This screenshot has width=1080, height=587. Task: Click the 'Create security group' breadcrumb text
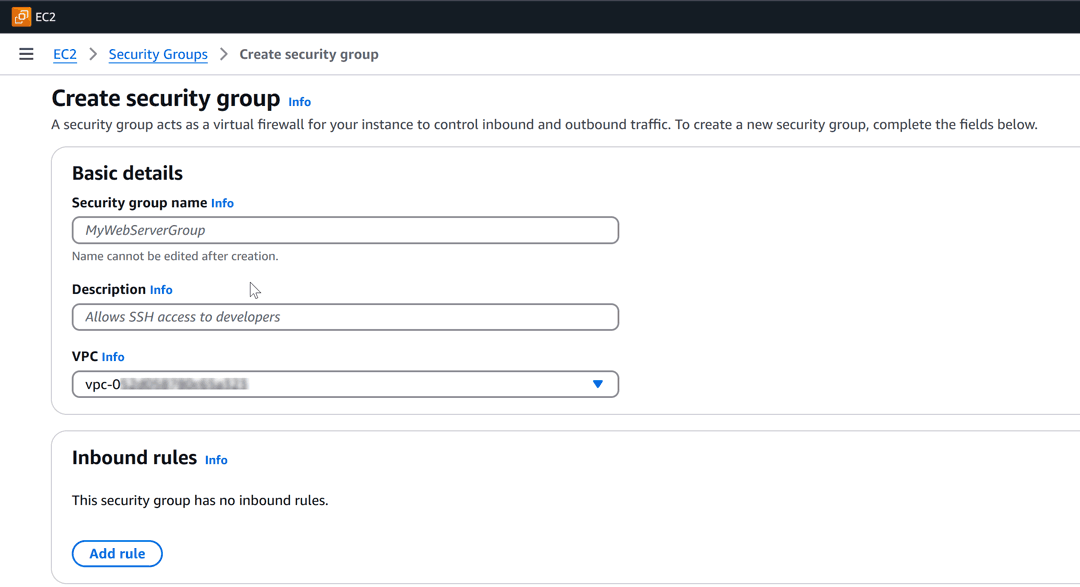[x=309, y=54]
